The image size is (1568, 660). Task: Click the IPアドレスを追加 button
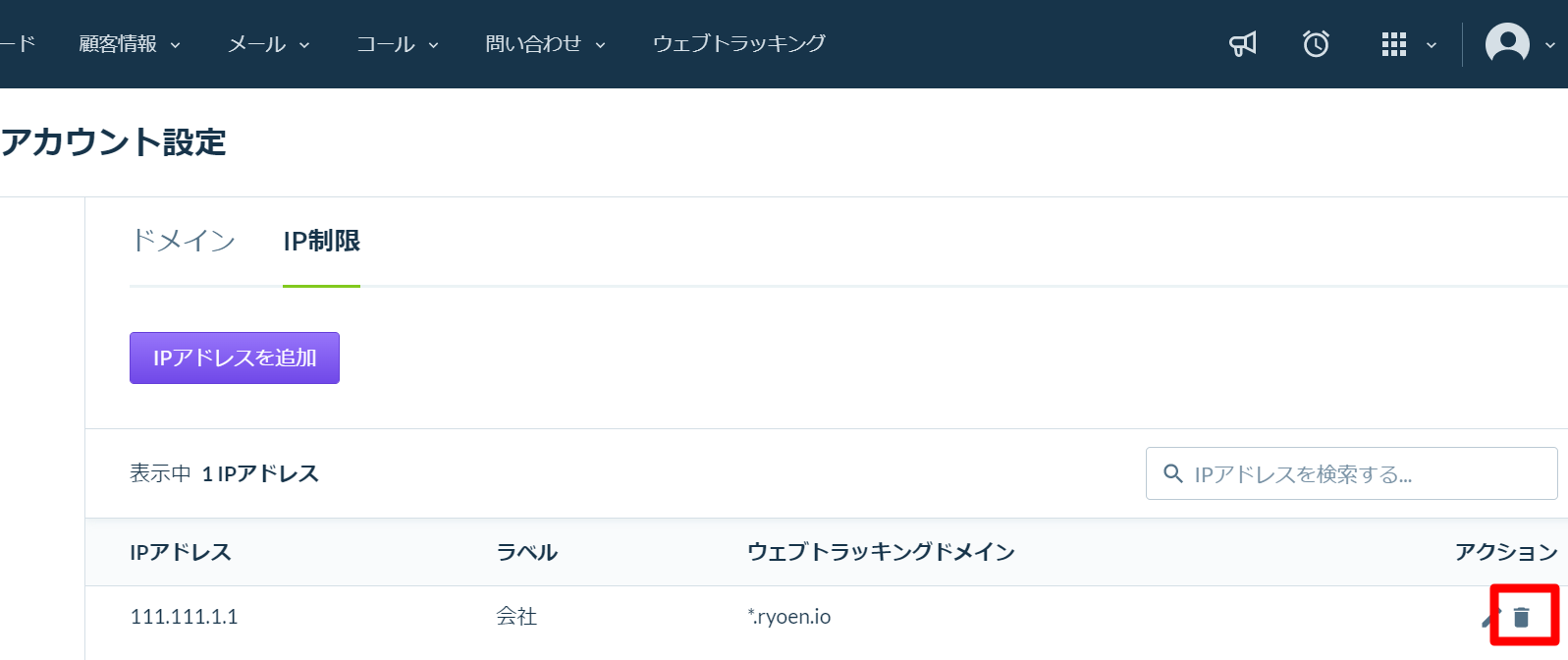(235, 357)
